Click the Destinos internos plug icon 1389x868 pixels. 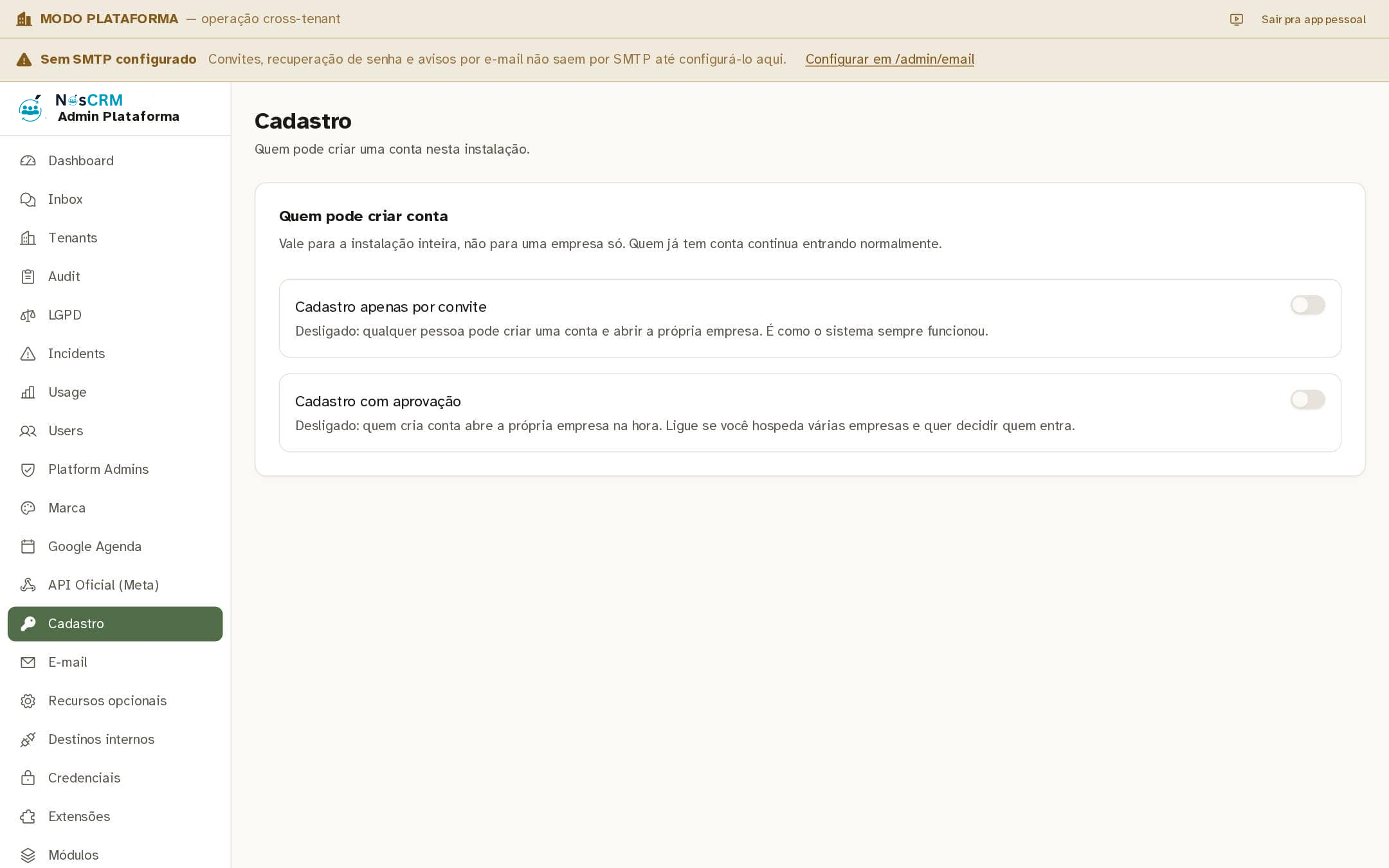(x=28, y=739)
